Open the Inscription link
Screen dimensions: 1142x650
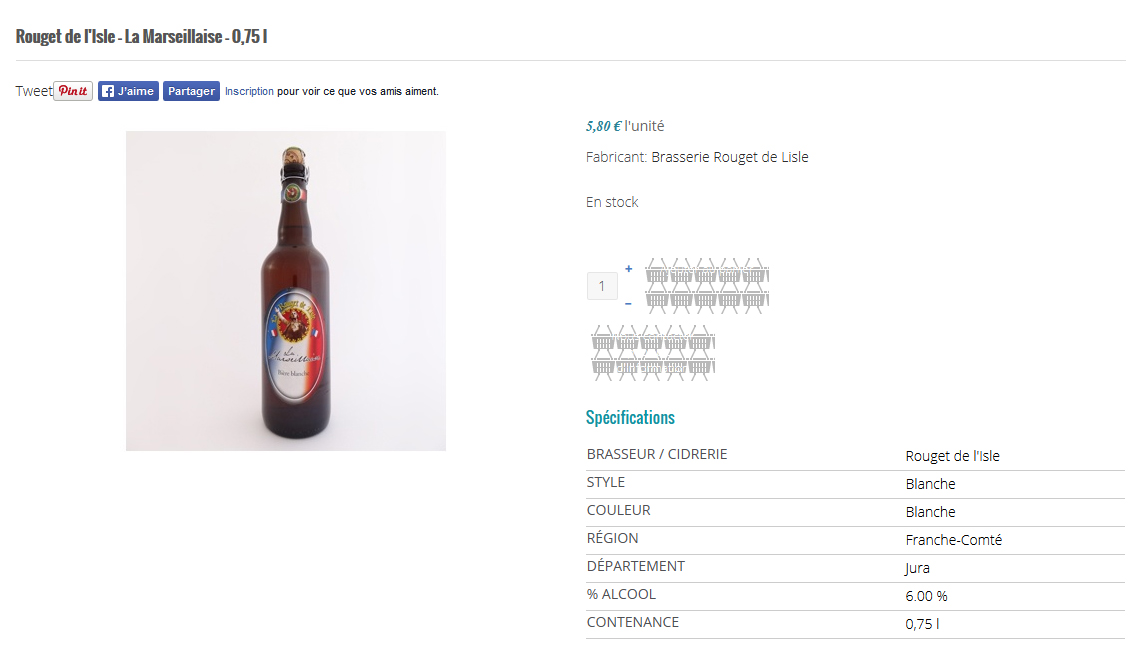(249, 91)
